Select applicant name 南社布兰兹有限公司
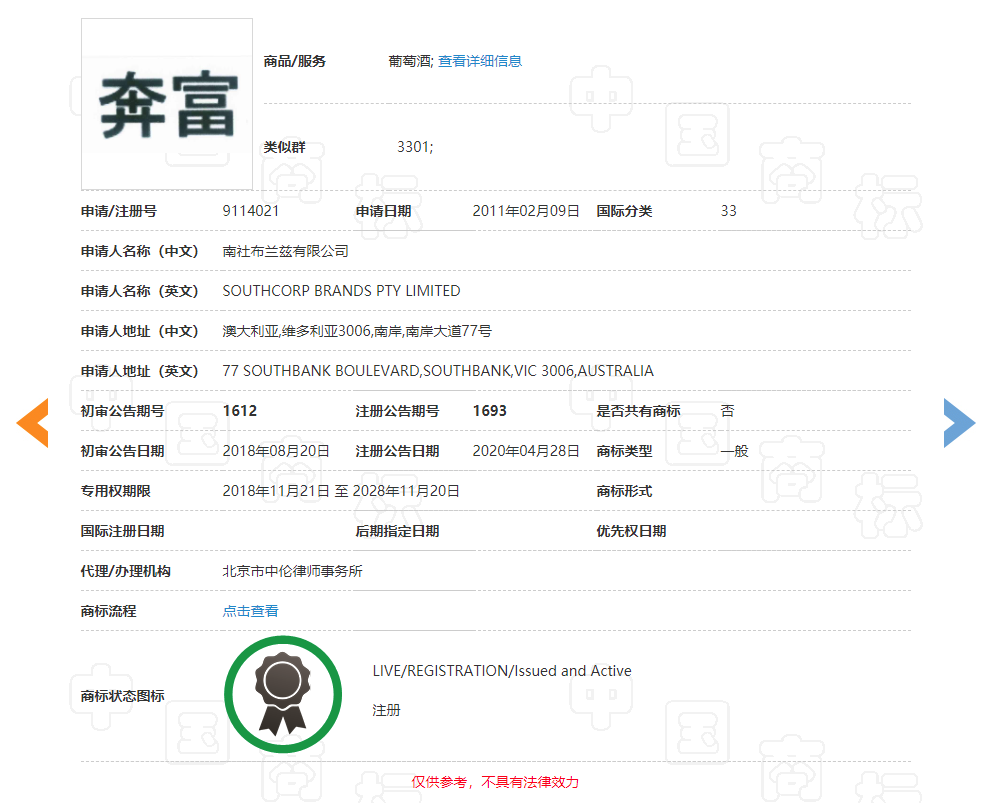 pos(285,252)
